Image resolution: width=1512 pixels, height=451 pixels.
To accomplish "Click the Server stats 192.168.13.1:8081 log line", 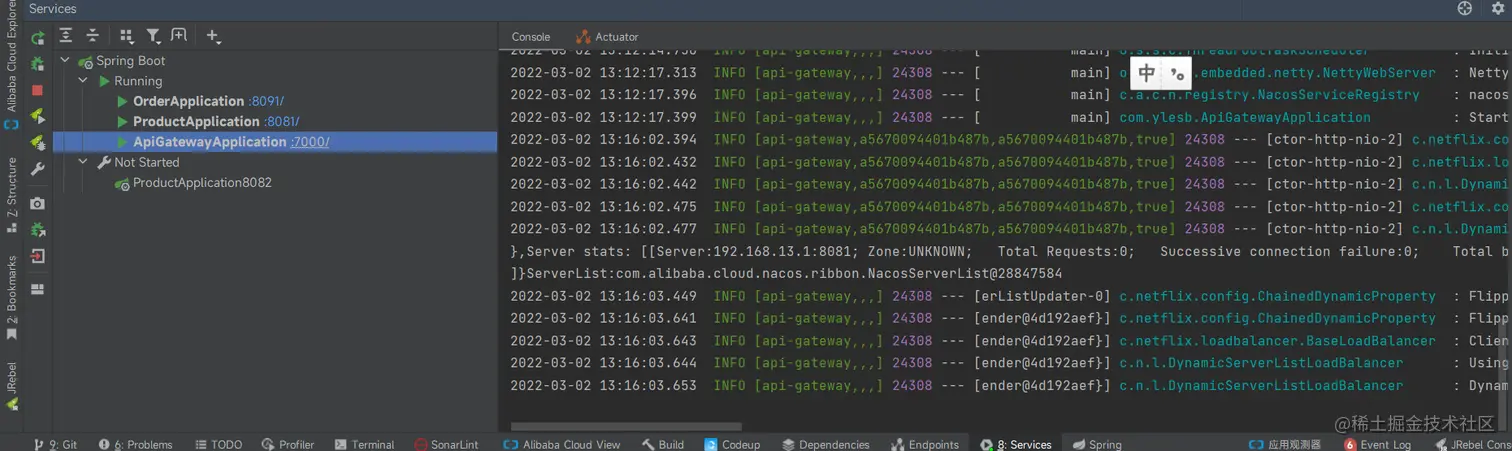I will click(1011, 251).
